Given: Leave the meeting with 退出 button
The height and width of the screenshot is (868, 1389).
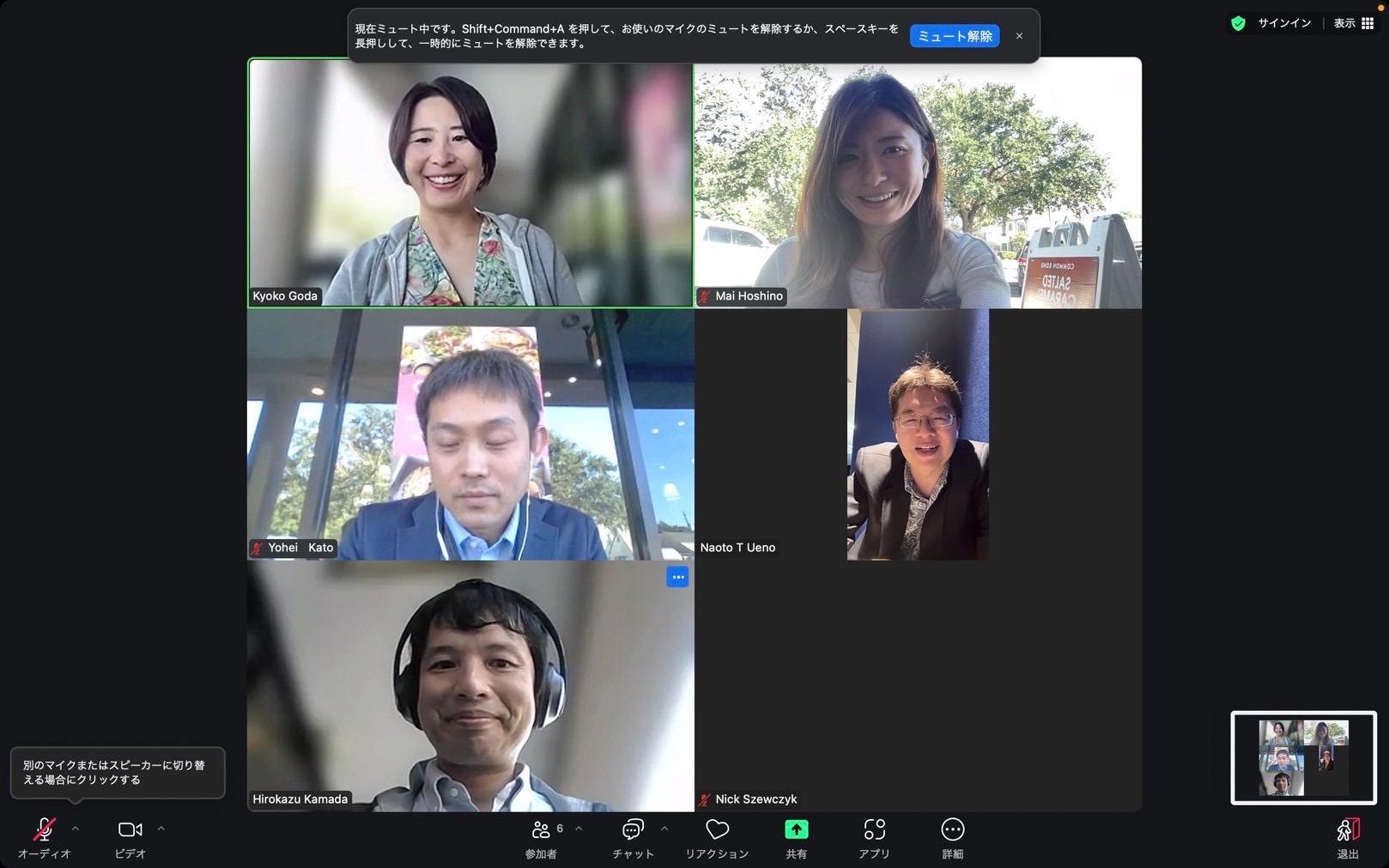Looking at the screenshot, I should (x=1348, y=837).
